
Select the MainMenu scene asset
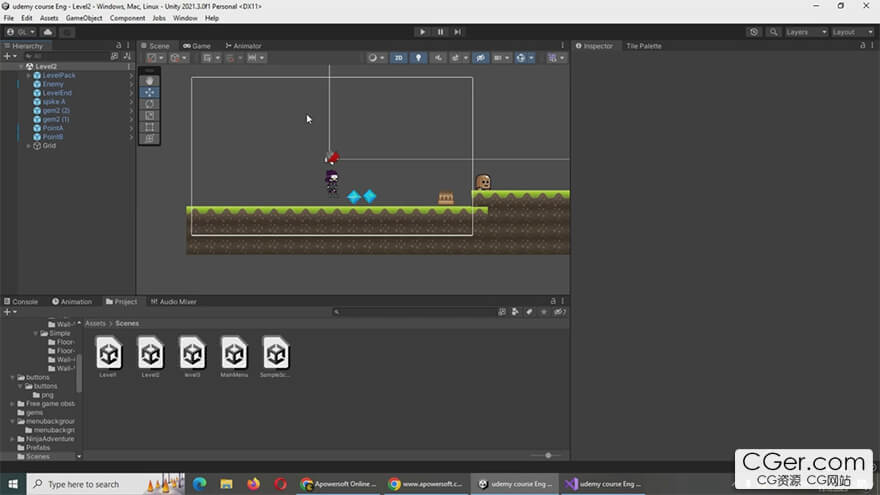(x=234, y=356)
